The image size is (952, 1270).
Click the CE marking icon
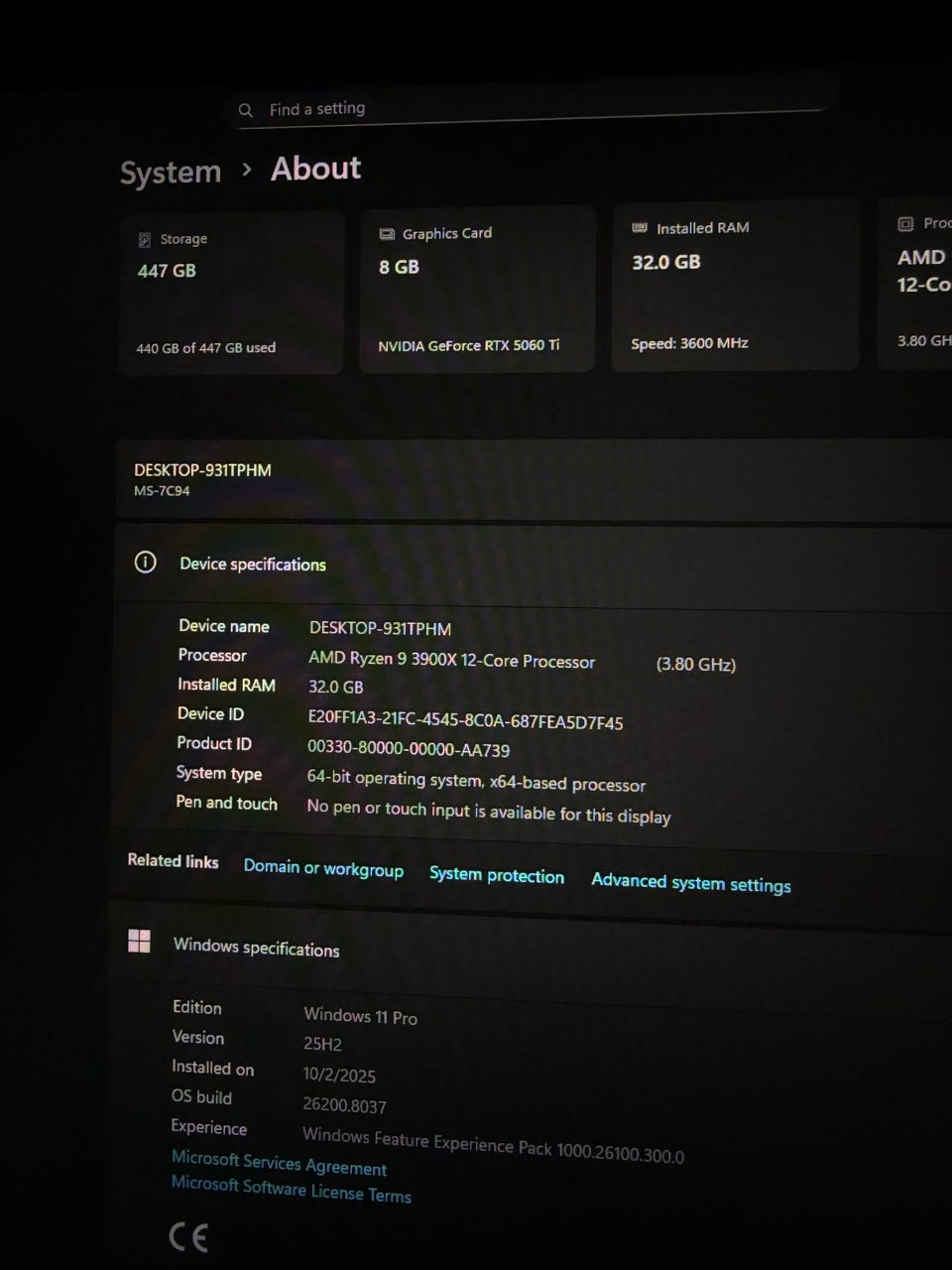pos(188,1237)
